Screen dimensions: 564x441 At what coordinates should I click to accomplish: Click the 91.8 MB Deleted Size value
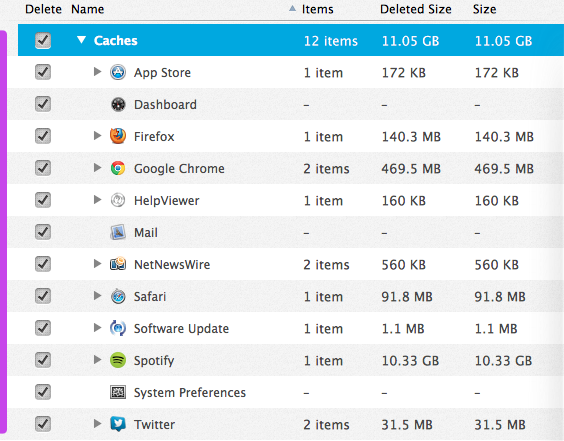point(407,297)
